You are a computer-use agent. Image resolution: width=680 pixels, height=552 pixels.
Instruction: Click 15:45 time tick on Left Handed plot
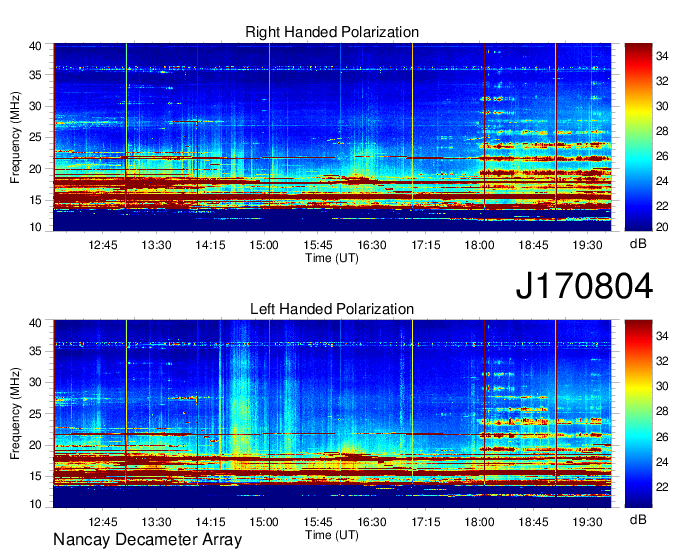(318, 522)
